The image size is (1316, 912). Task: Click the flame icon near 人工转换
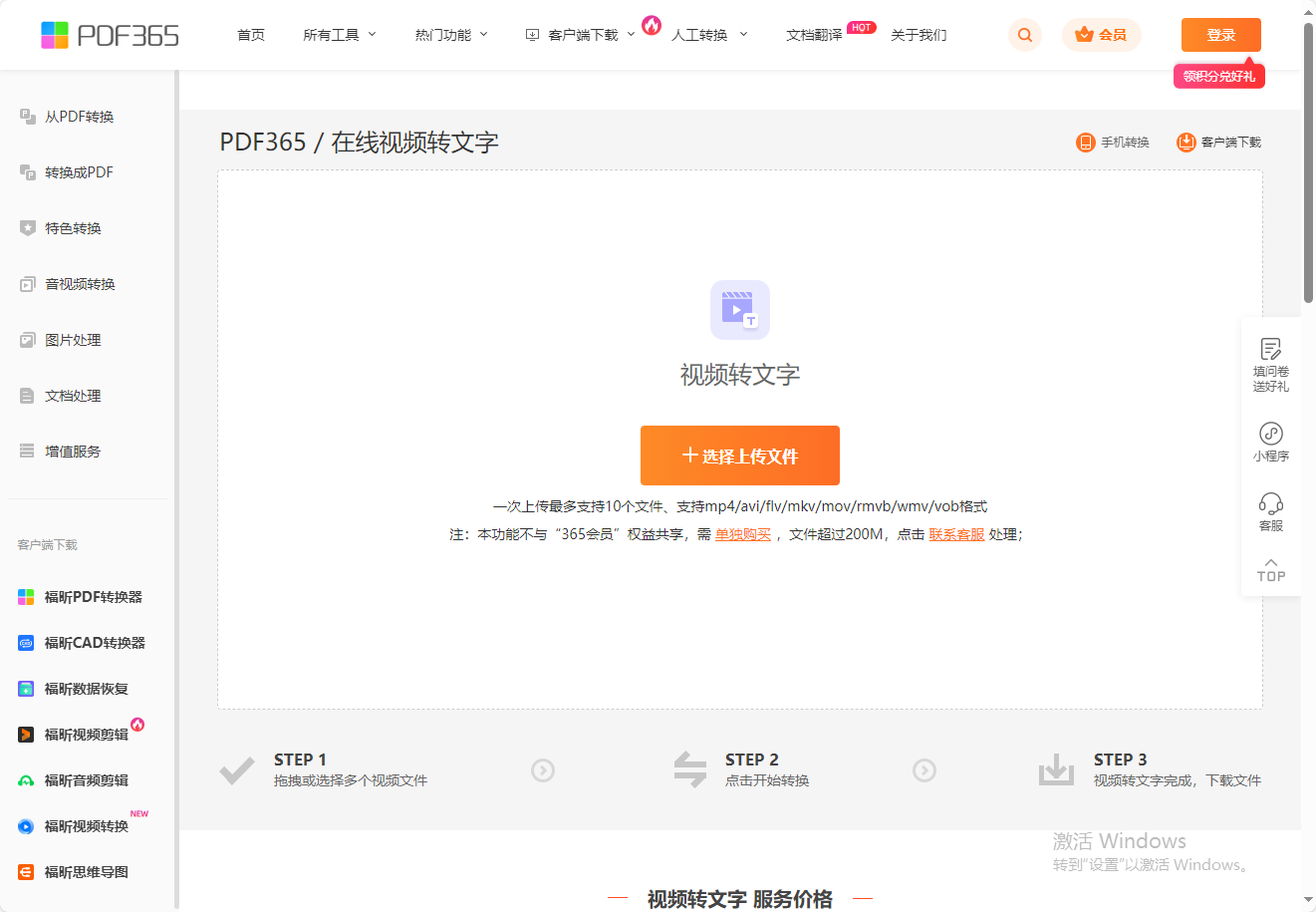point(652,25)
